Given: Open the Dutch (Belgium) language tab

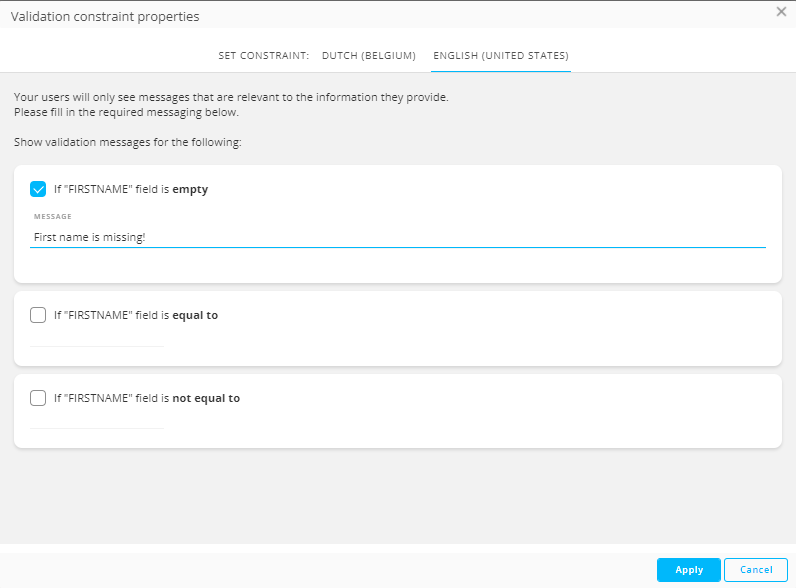Looking at the screenshot, I should point(368,56).
